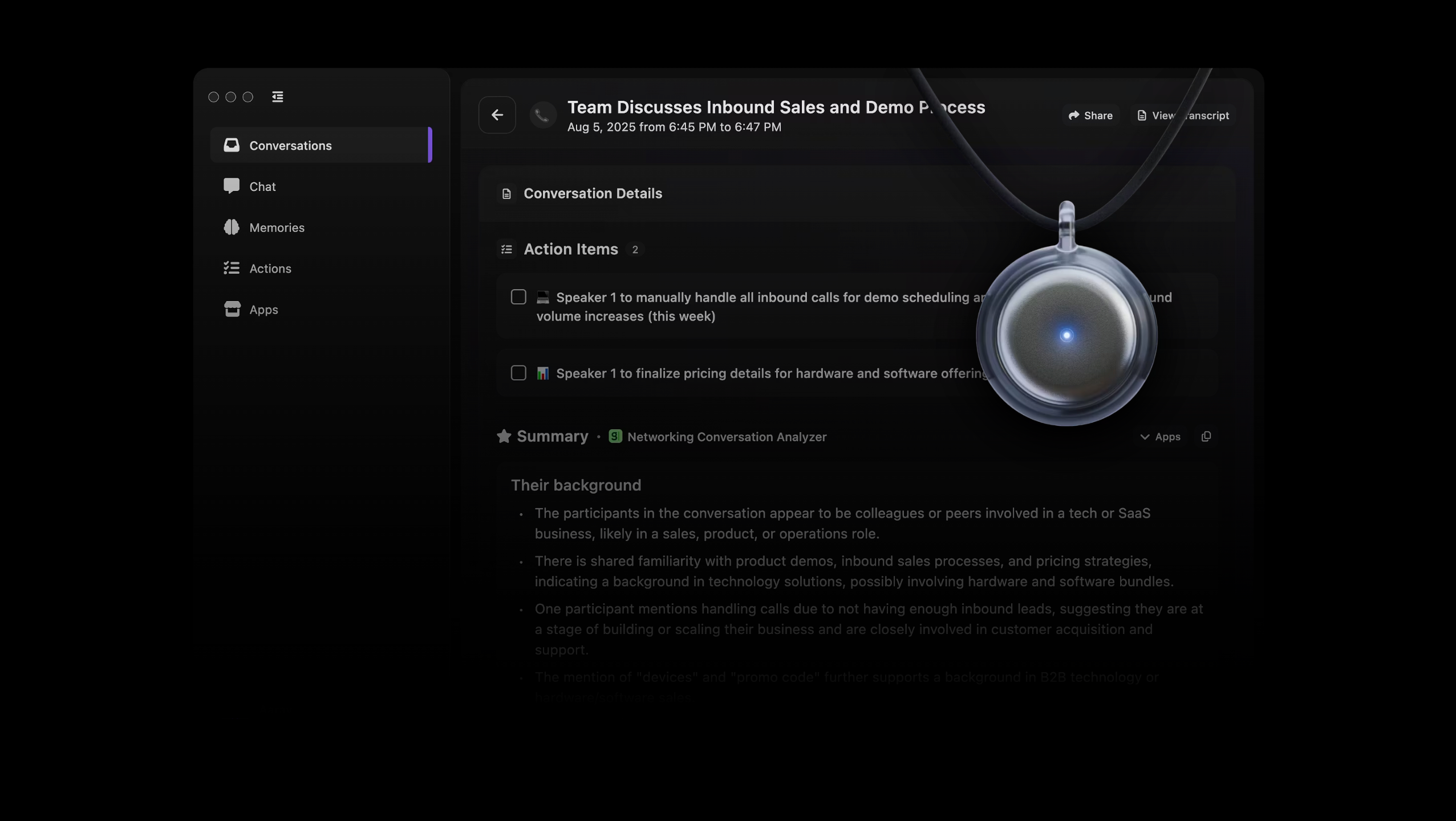Open Apps from the sidebar
This screenshot has height=821, width=1456.
pyautogui.click(x=263, y=310)
